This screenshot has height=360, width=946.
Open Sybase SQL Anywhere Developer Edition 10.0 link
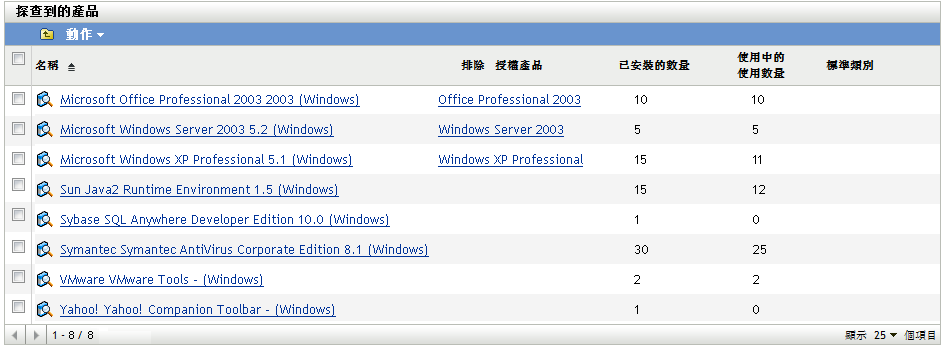pos(225,220)
